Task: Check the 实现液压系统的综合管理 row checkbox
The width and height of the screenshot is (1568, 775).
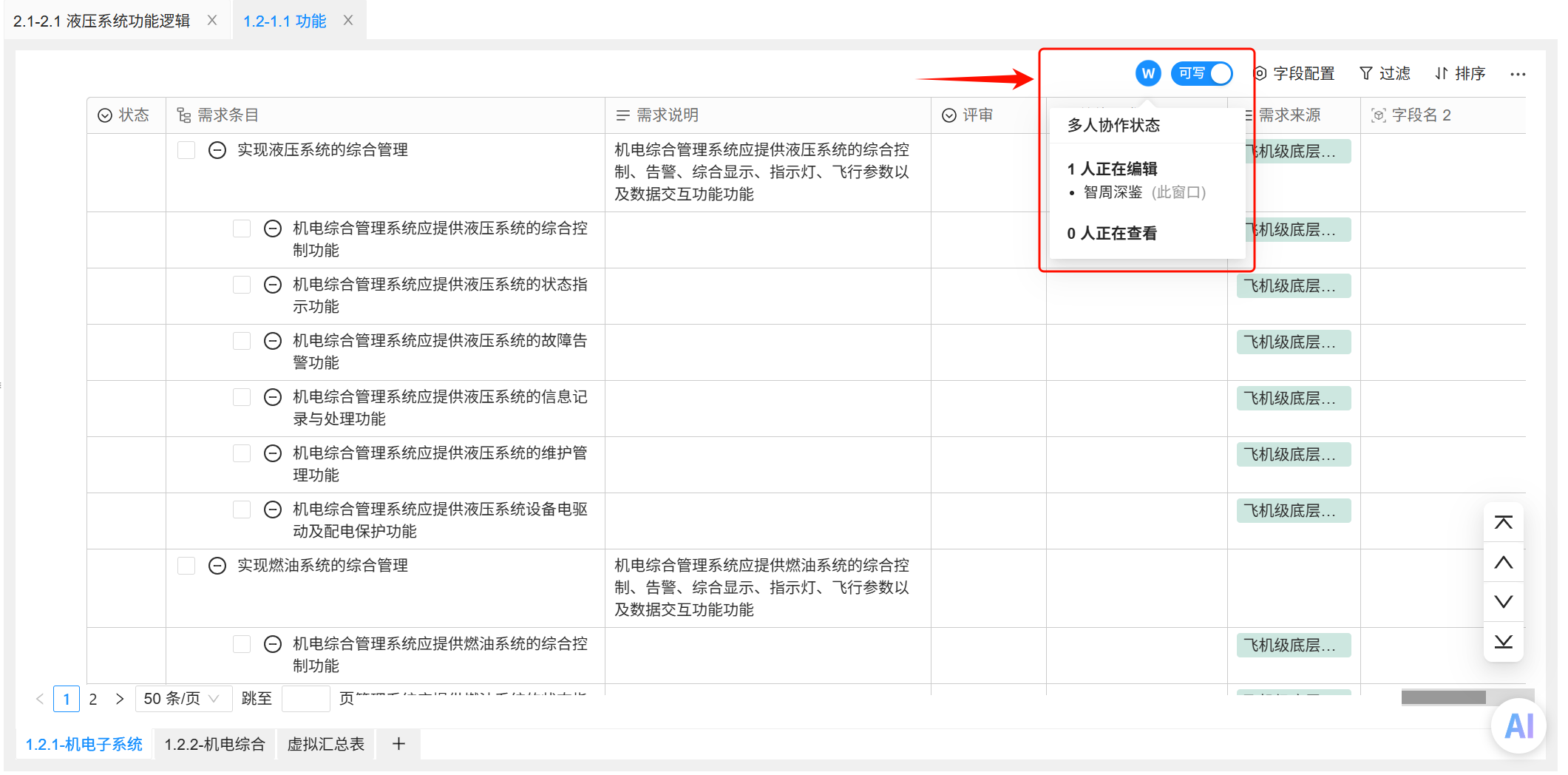Action: tap(186, 150)
